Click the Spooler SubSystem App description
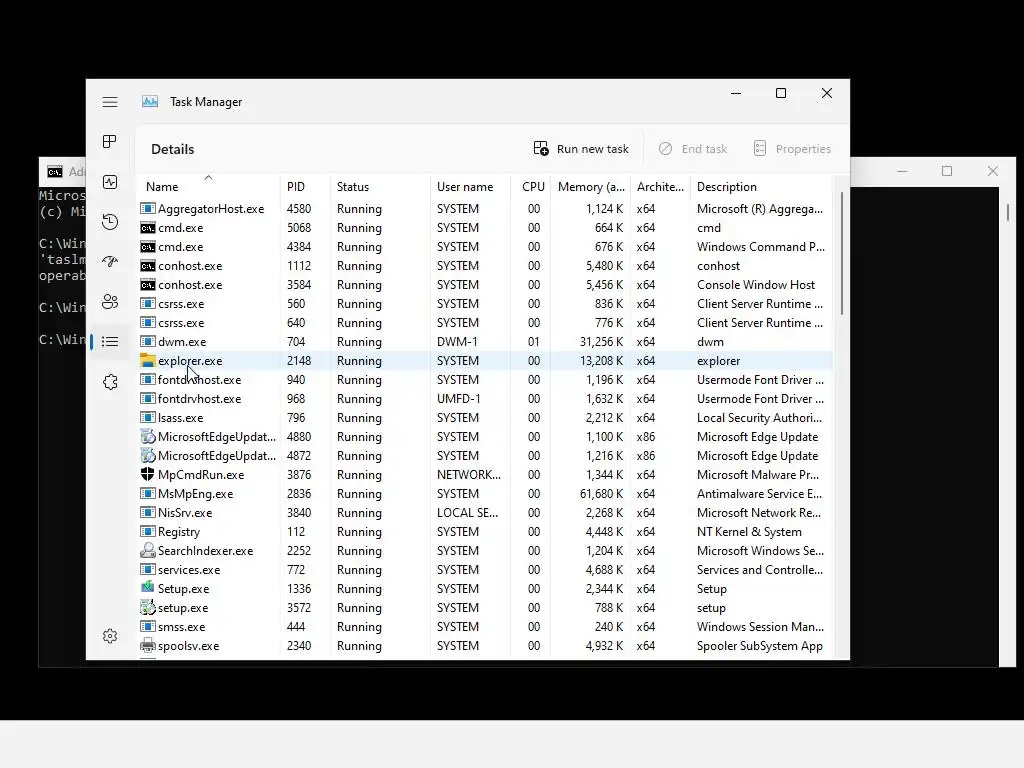 (760, 646)
